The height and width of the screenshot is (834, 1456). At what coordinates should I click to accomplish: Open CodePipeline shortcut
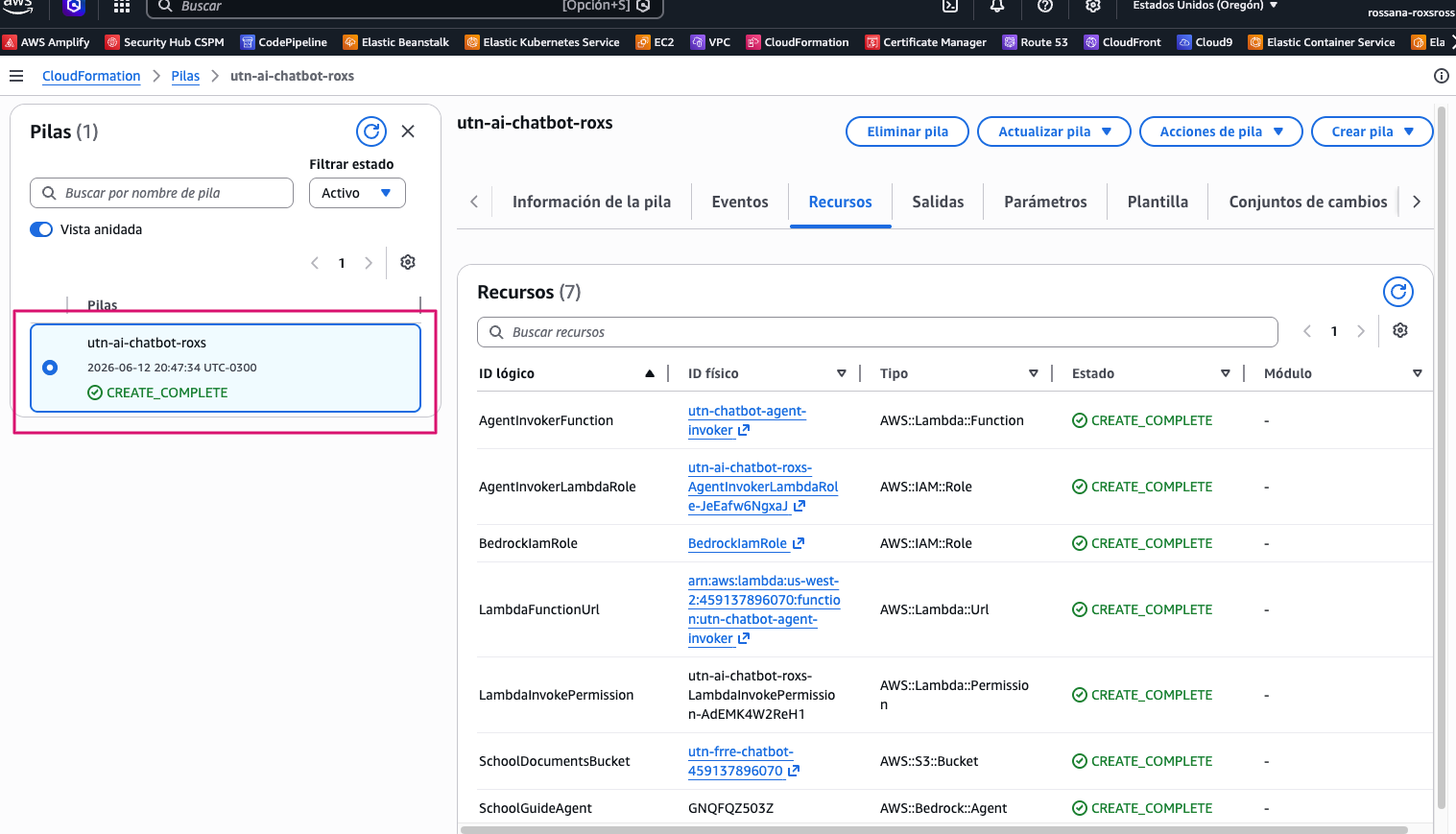[284, 42]
